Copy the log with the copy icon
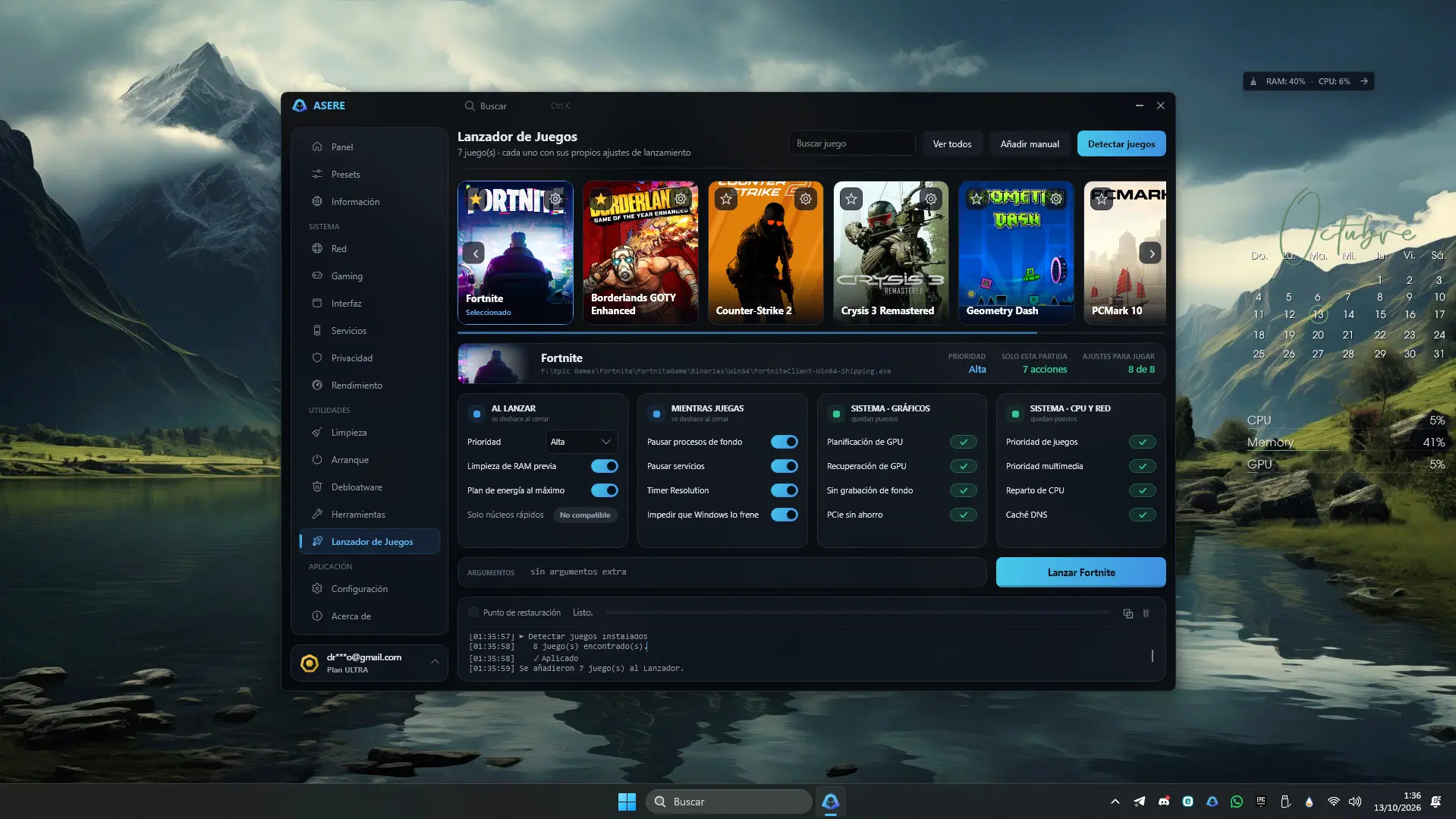 1128,613
